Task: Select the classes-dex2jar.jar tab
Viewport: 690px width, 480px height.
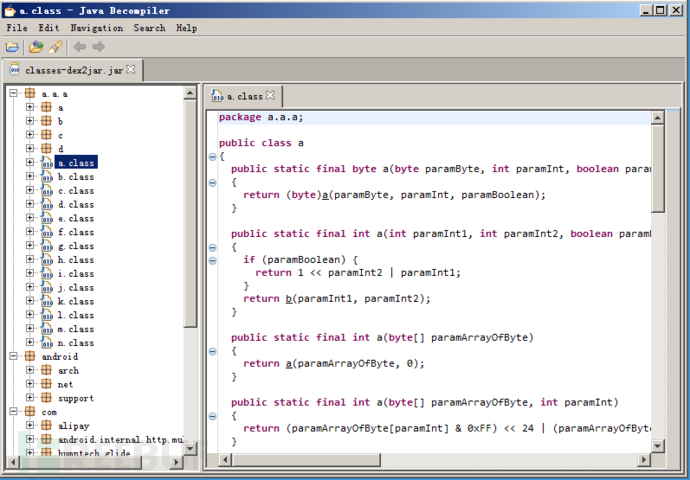Action: (73, 70)
